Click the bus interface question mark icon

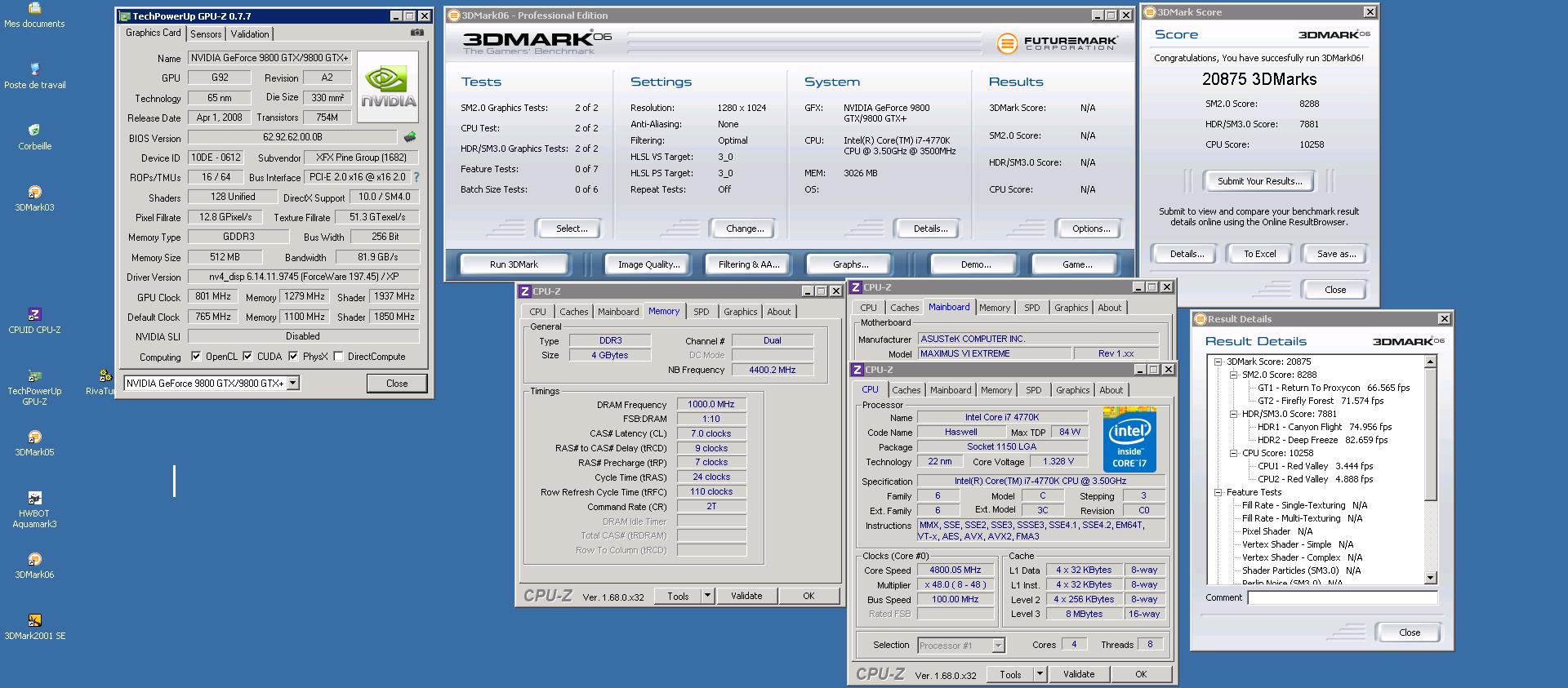(x=416, y=177)
